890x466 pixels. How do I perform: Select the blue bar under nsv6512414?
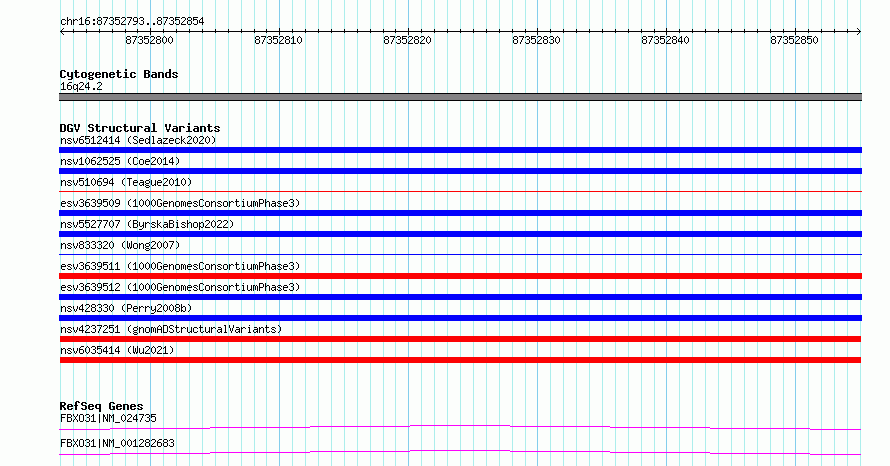[460, 150]
